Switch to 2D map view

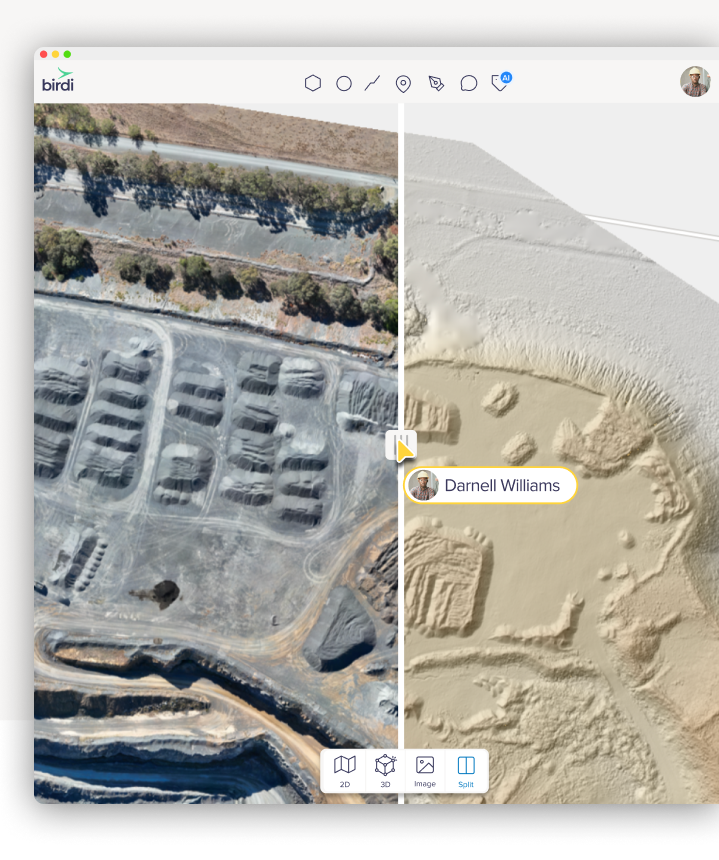[x=344, y=771]
